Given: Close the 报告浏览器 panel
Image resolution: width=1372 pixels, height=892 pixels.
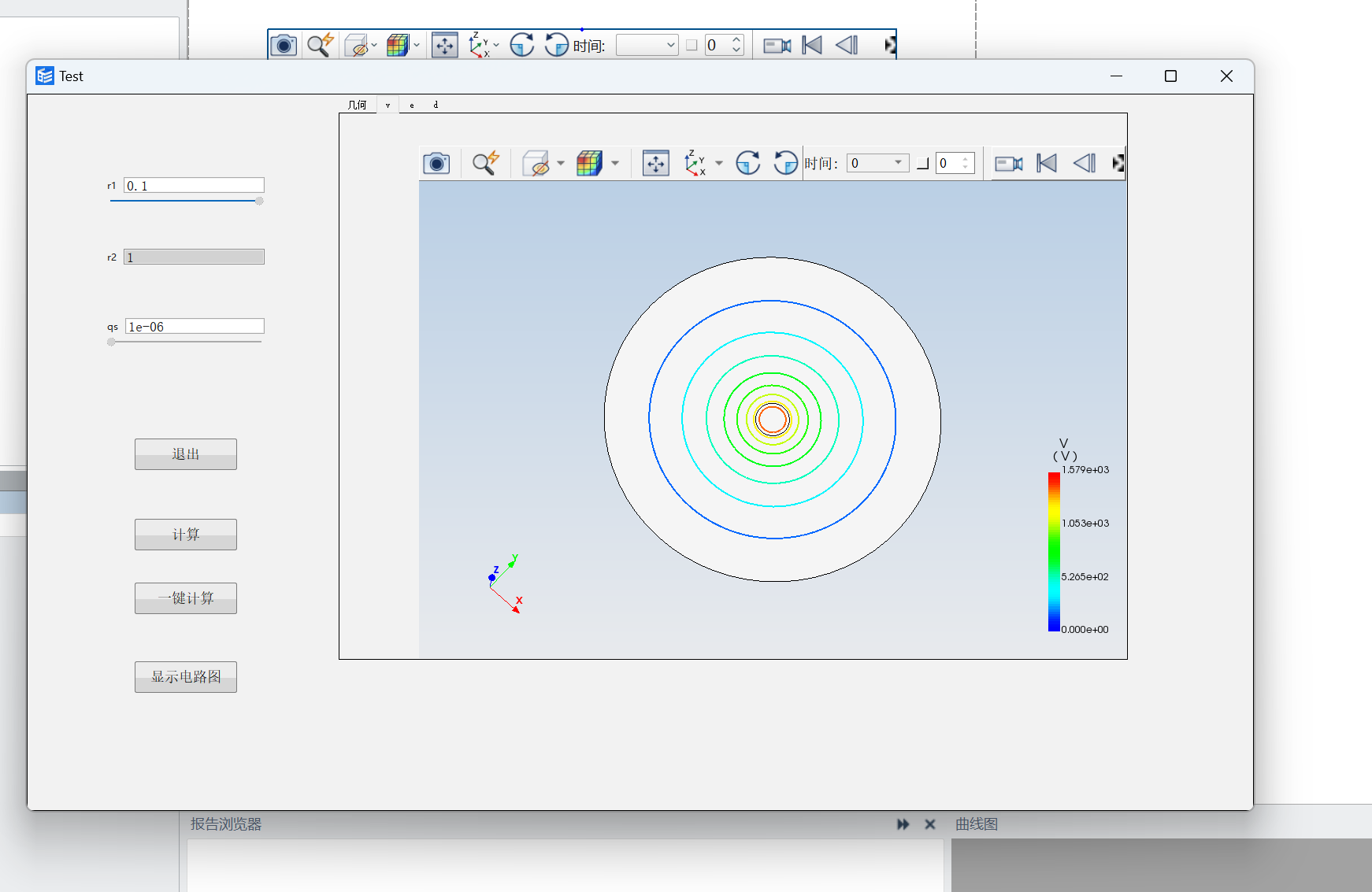Looking at the screenshot, I should coord(930,824).
